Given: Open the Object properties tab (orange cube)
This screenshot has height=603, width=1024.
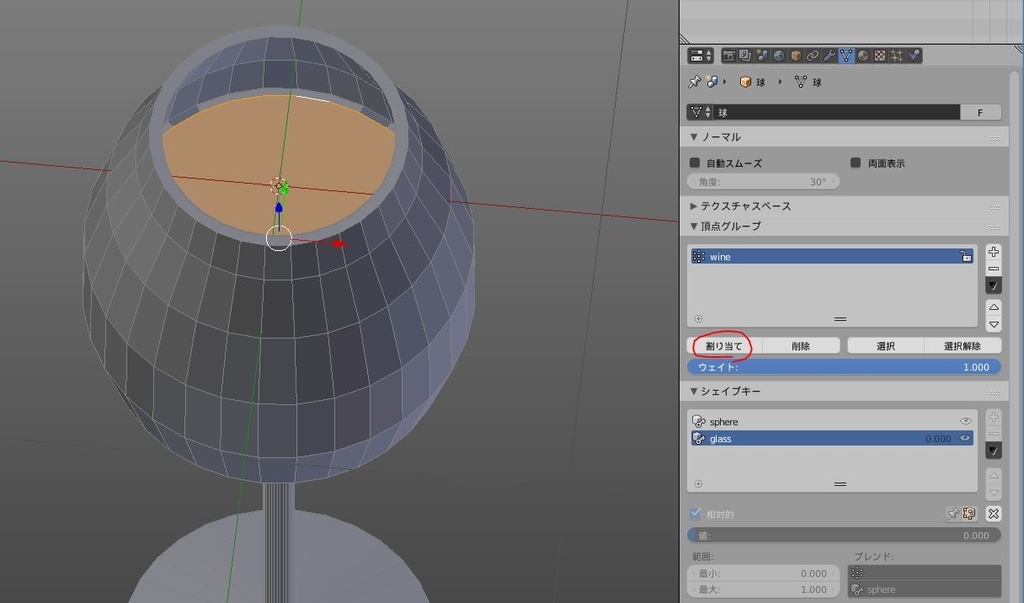Looking at the screenshot, I should (x=796, y=56).
